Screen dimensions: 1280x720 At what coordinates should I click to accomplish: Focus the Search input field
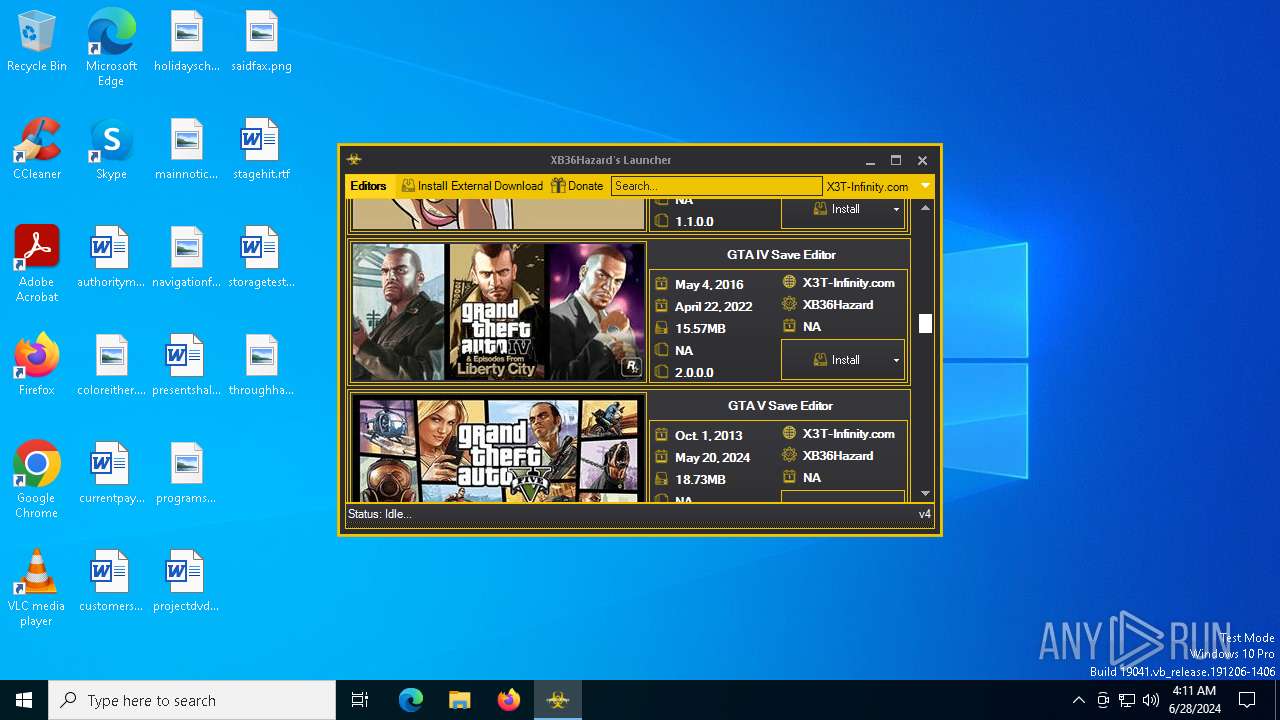(716, 186)
